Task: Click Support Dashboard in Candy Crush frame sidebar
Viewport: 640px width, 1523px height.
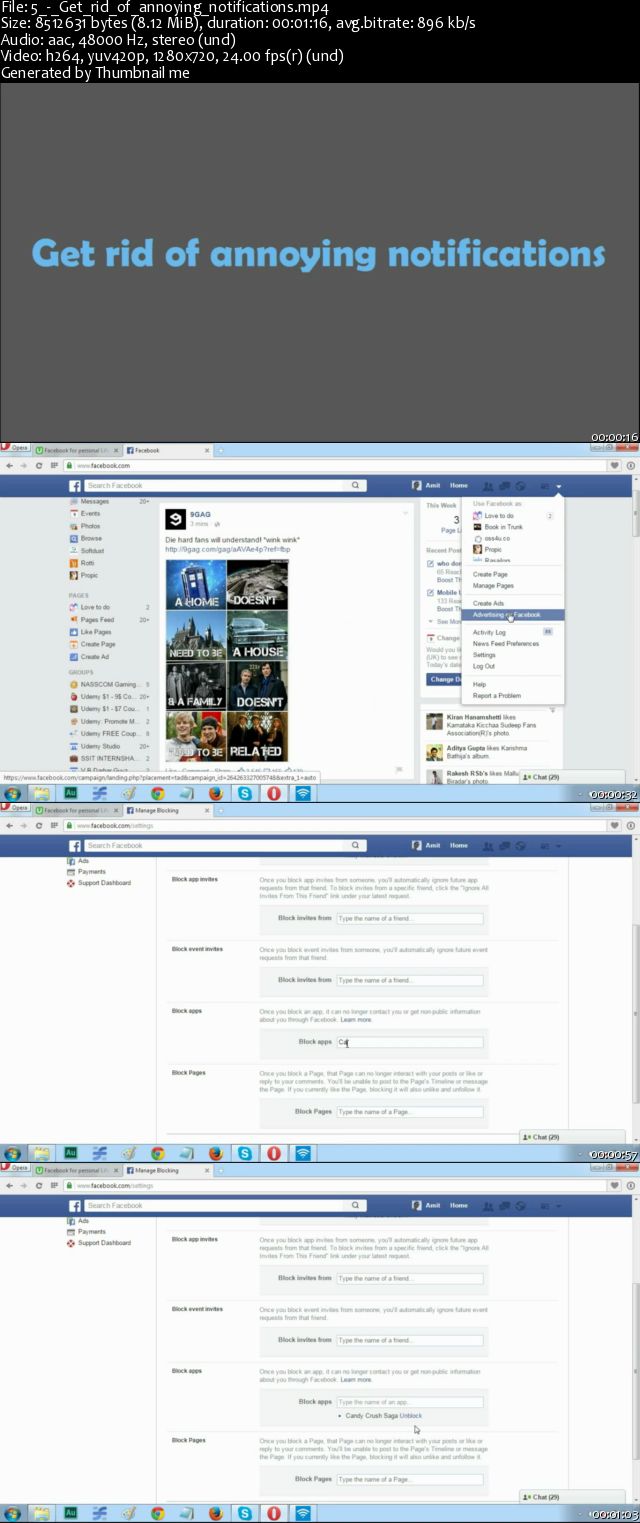Action: (x=104, y=1243)
